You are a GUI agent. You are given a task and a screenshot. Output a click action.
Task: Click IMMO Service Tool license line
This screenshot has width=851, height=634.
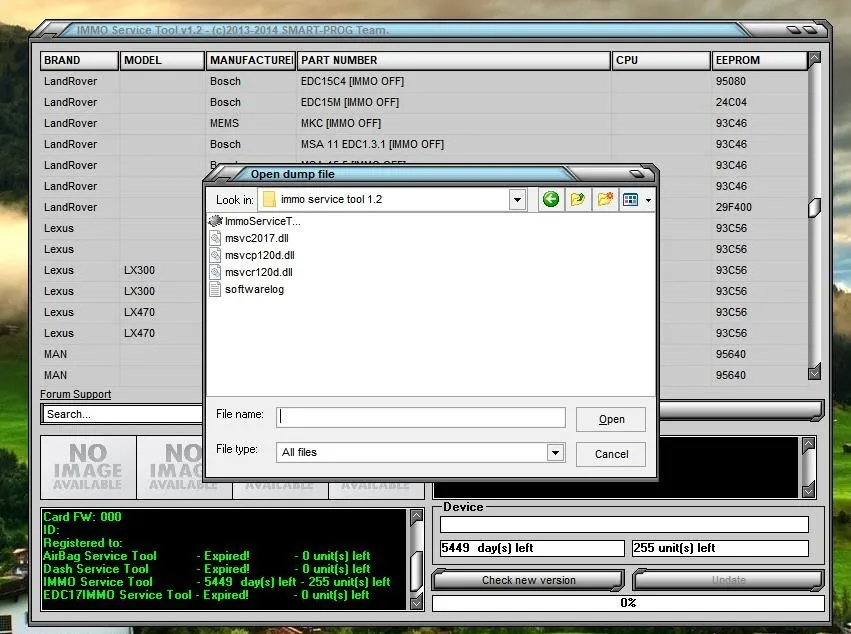217,582
